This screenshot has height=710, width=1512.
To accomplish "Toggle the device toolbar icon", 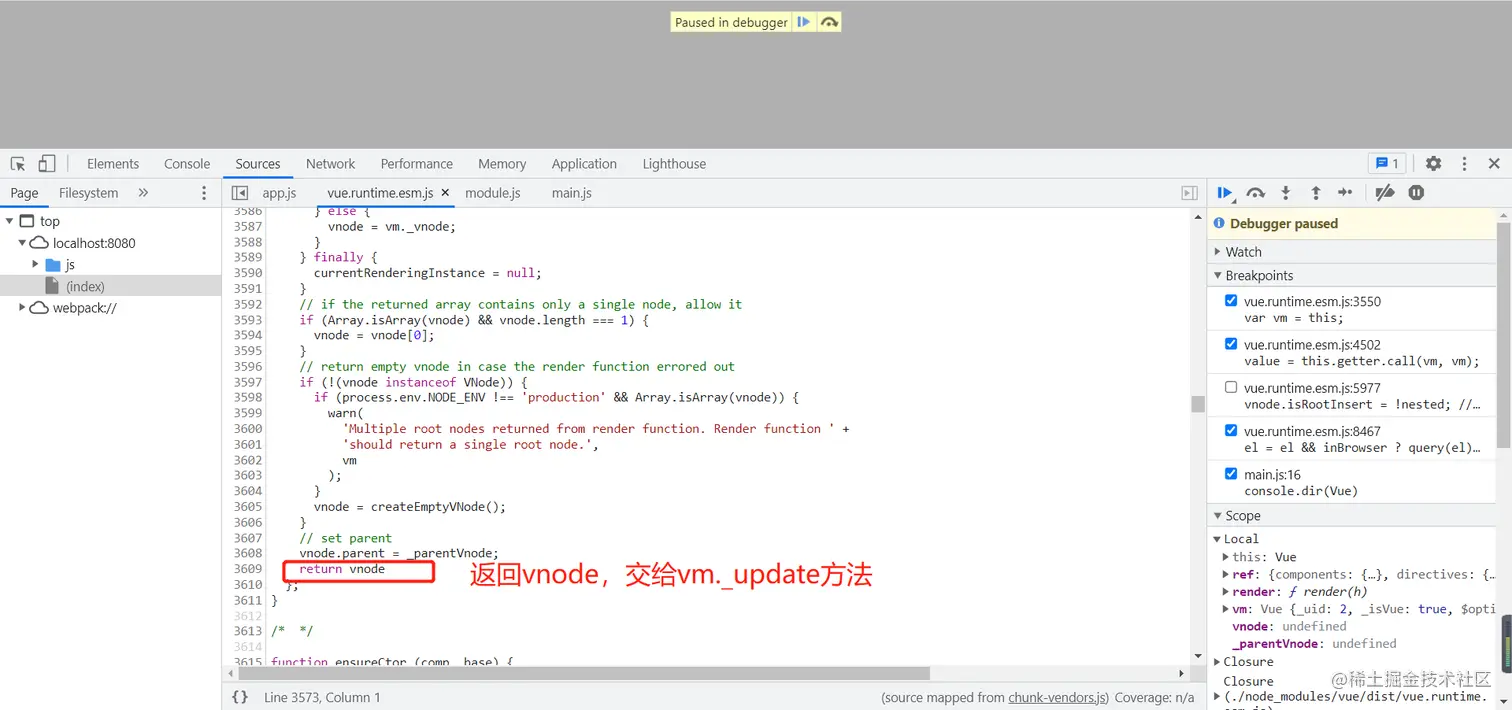I will click(47, 164).
